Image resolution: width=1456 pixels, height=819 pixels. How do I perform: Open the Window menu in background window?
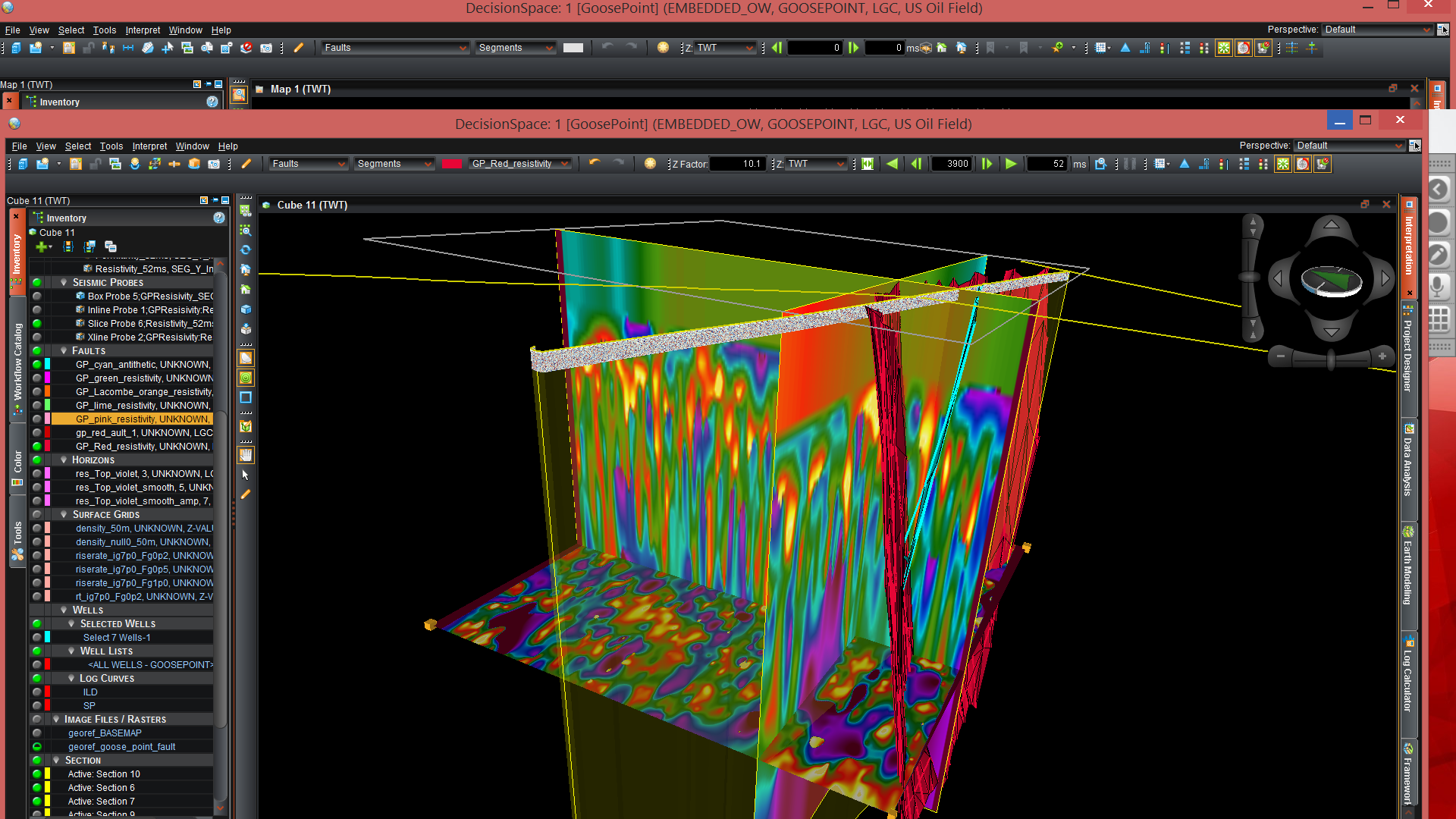(185, 30)
